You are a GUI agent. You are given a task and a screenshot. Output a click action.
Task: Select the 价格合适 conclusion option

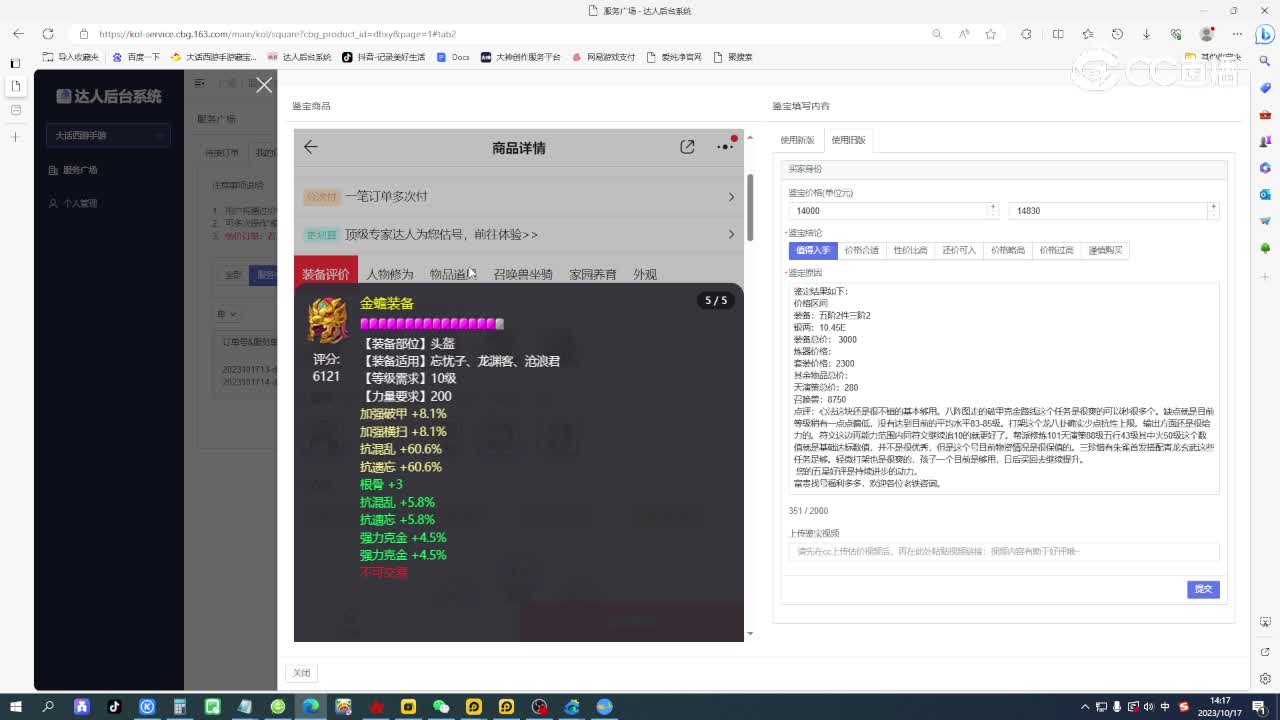pyautogui.click(x=861, y=250)
